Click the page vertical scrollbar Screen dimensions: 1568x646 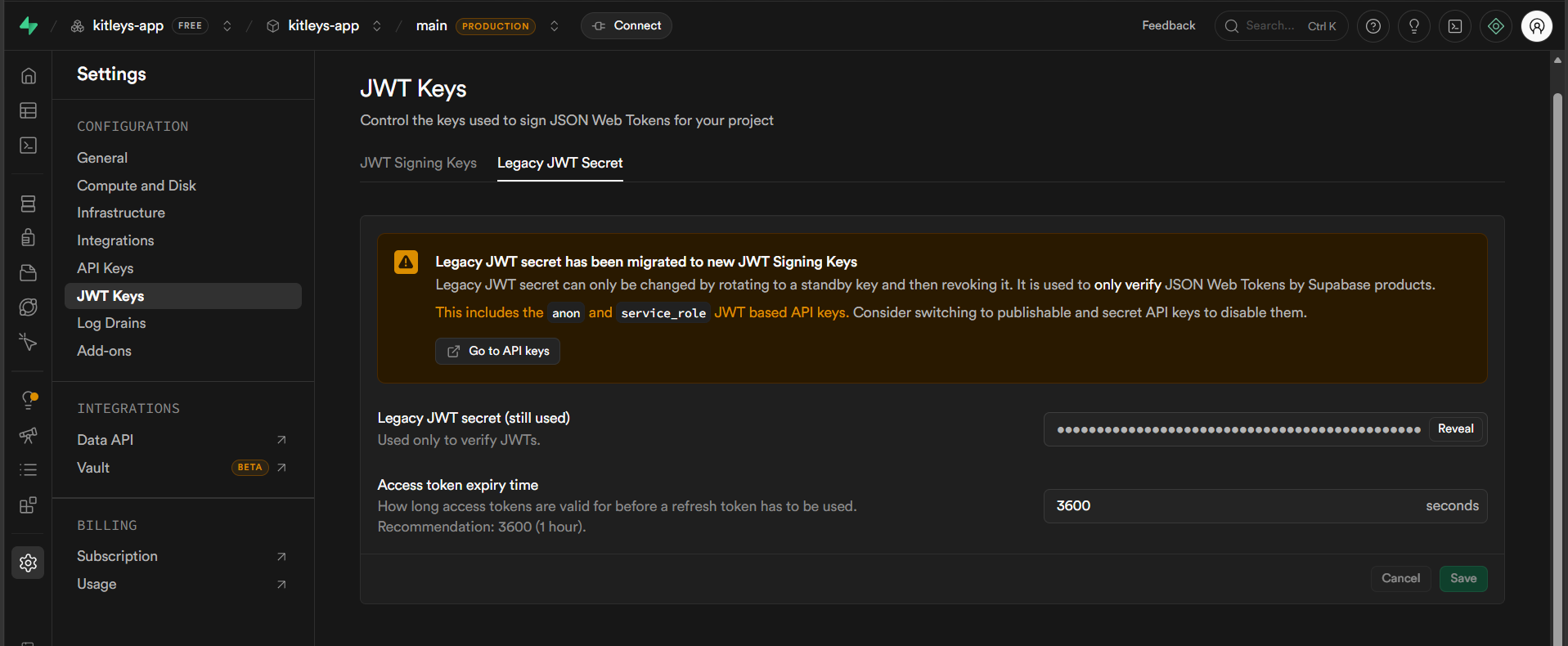pos(1557,368)
